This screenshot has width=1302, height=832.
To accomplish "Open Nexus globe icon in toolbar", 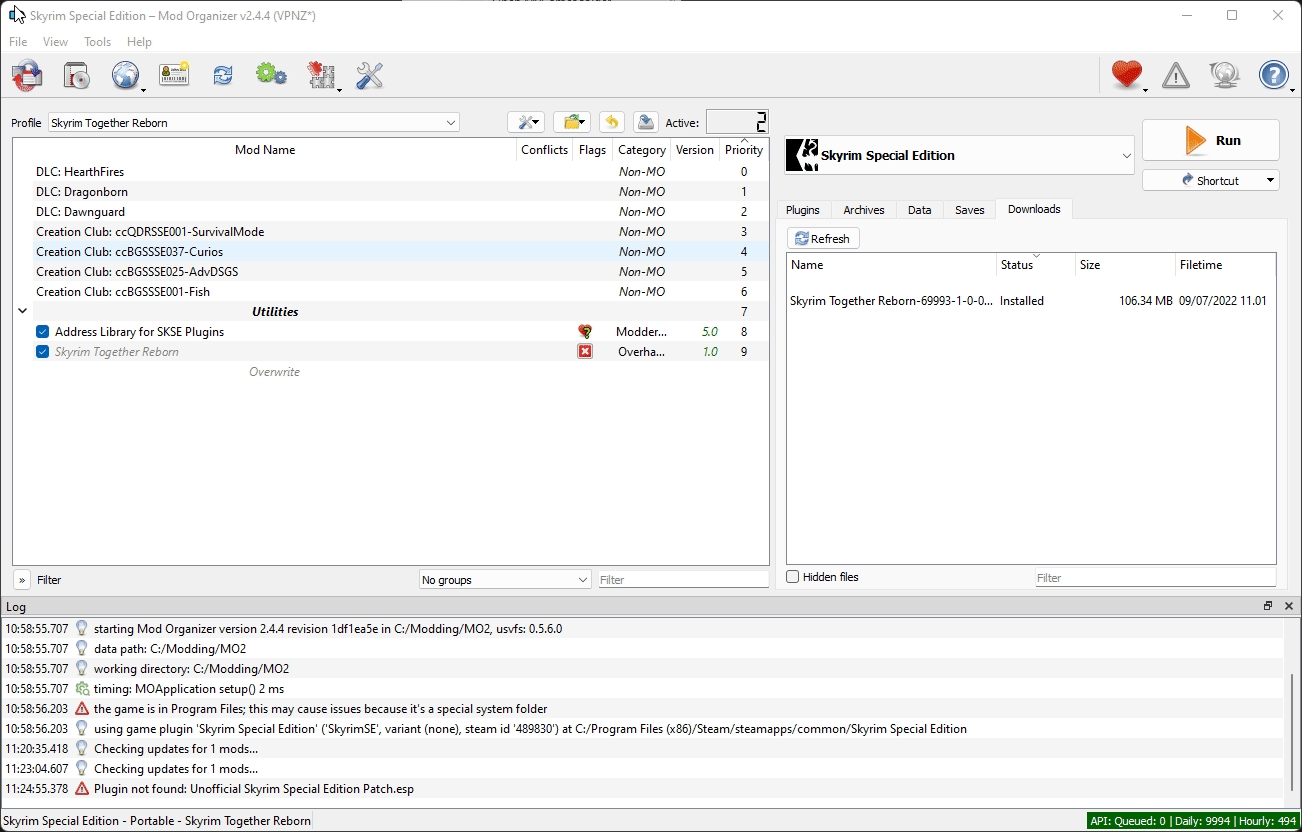I will pyautogui.click(x=125, y=75).
